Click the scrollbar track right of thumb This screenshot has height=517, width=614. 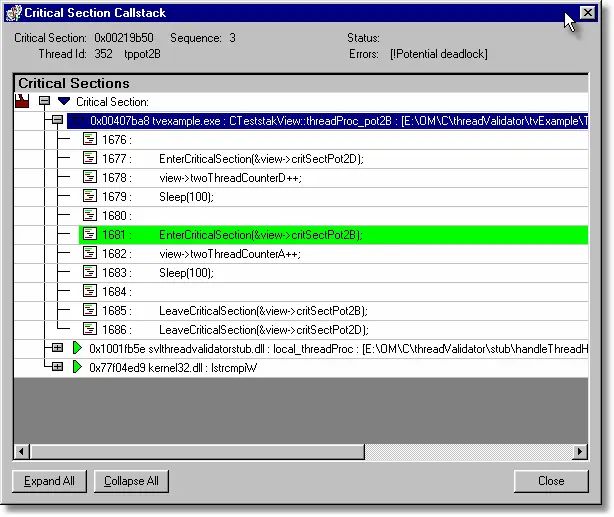(x=469, y=452)
